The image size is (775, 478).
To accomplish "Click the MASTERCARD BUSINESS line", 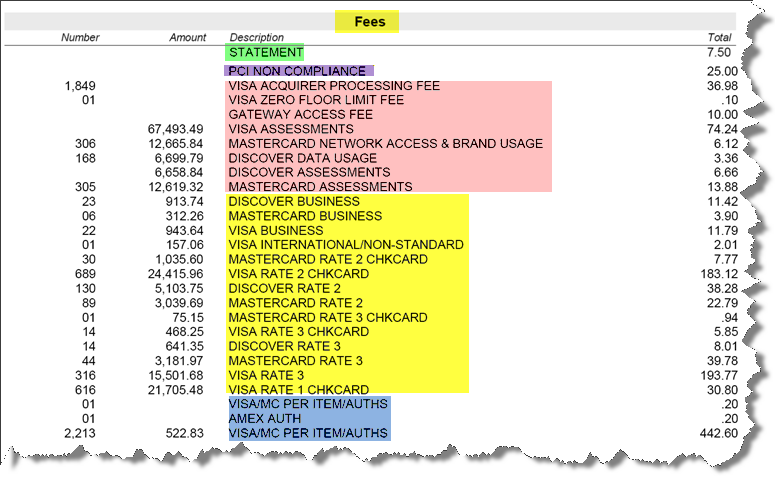I will pyautogui.click(x=305, y=216).
